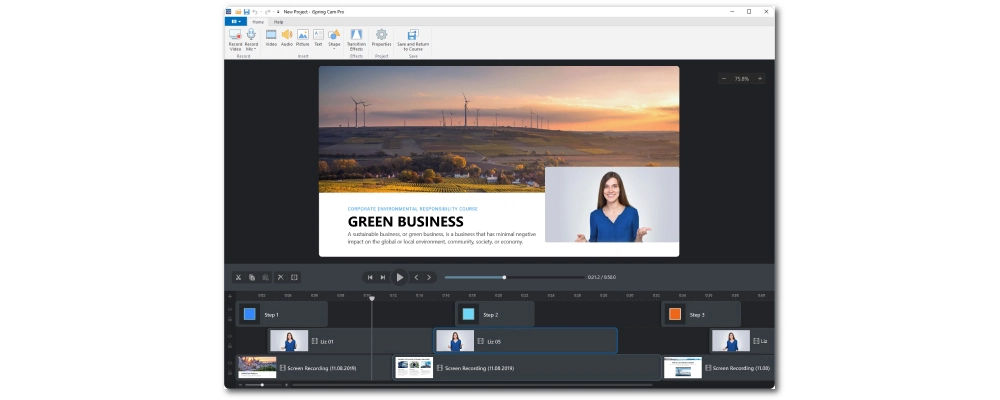Open the Shape dropdown menu
Screen dimensions: 1000x400
(334, 48)
